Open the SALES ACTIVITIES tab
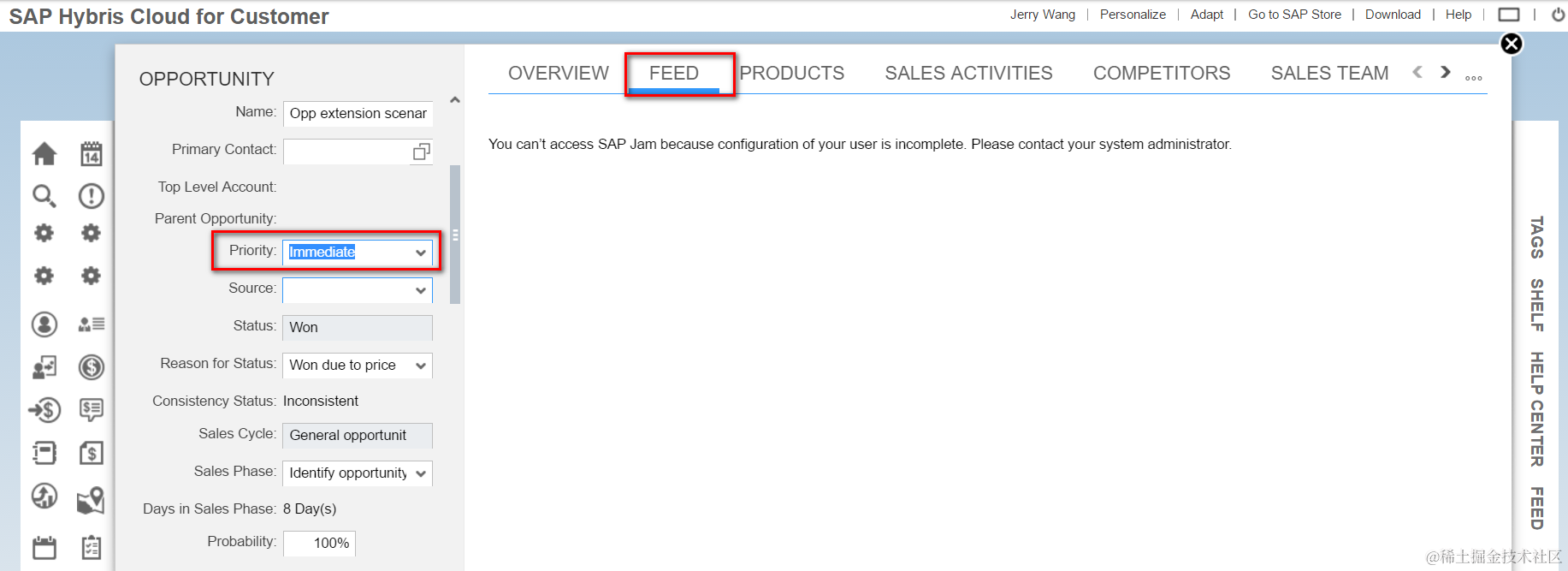 [x=968, y=74]
